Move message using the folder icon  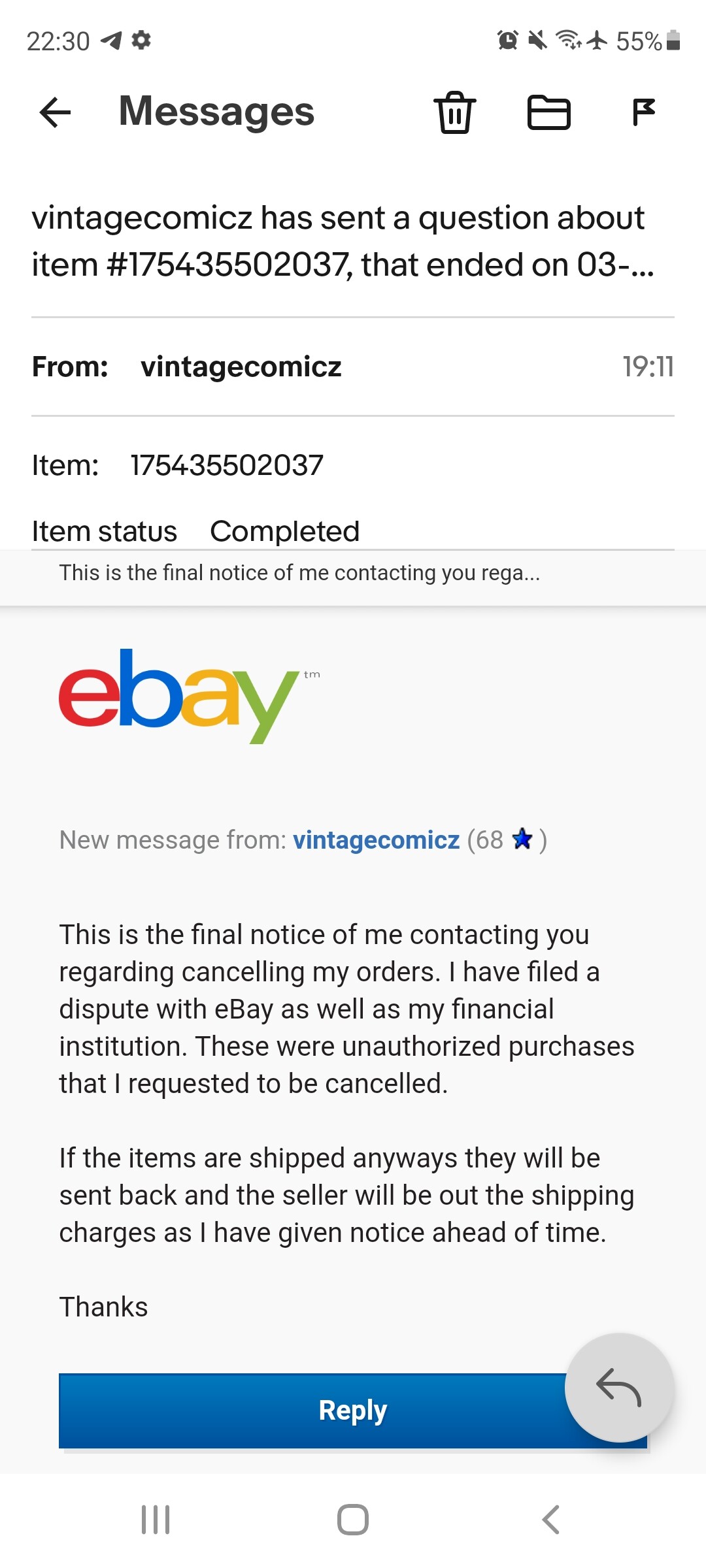[548, 112]
